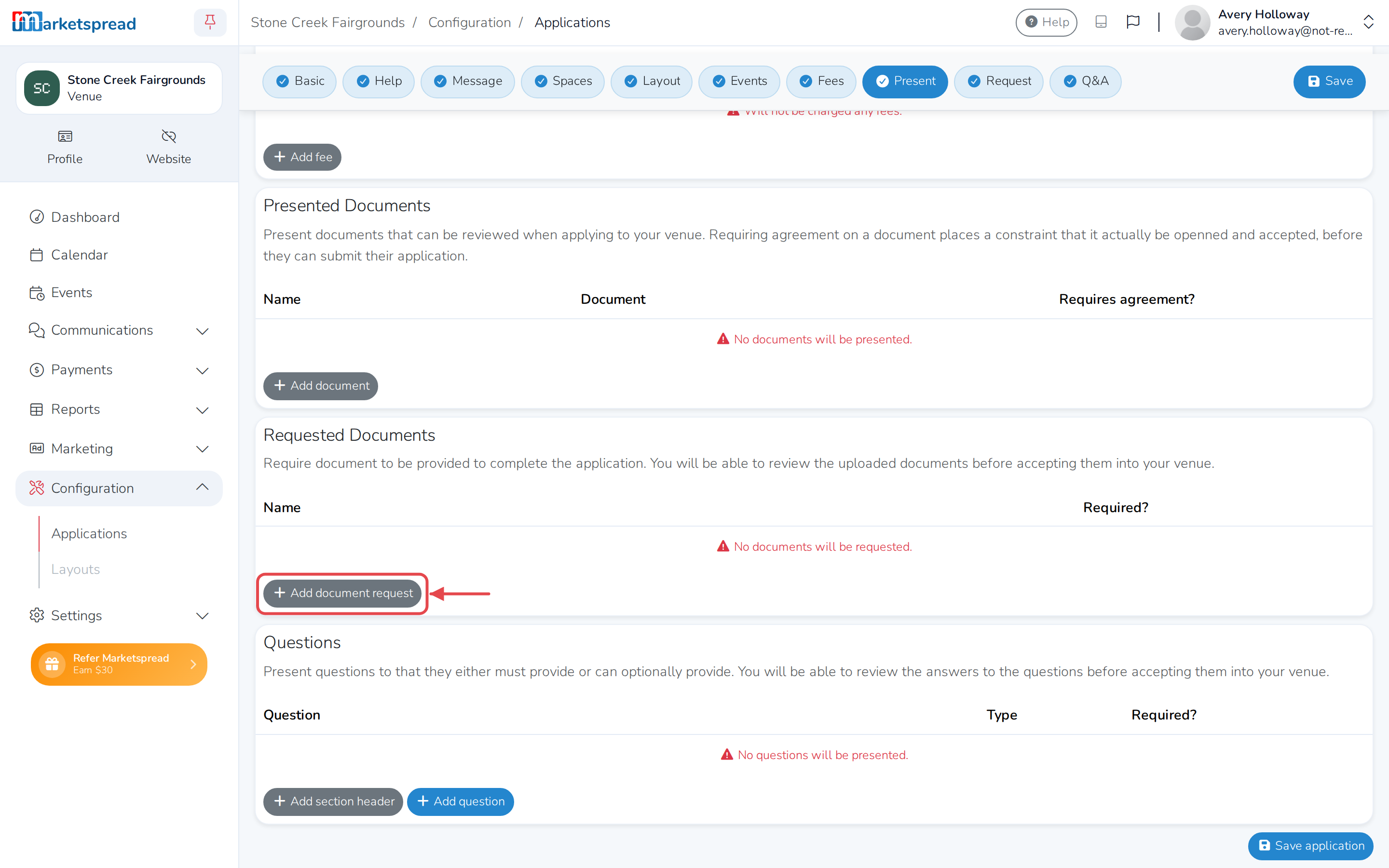1389x868 pixels.
Task: Click the Marketspread logo
Action: pos(74,22)
